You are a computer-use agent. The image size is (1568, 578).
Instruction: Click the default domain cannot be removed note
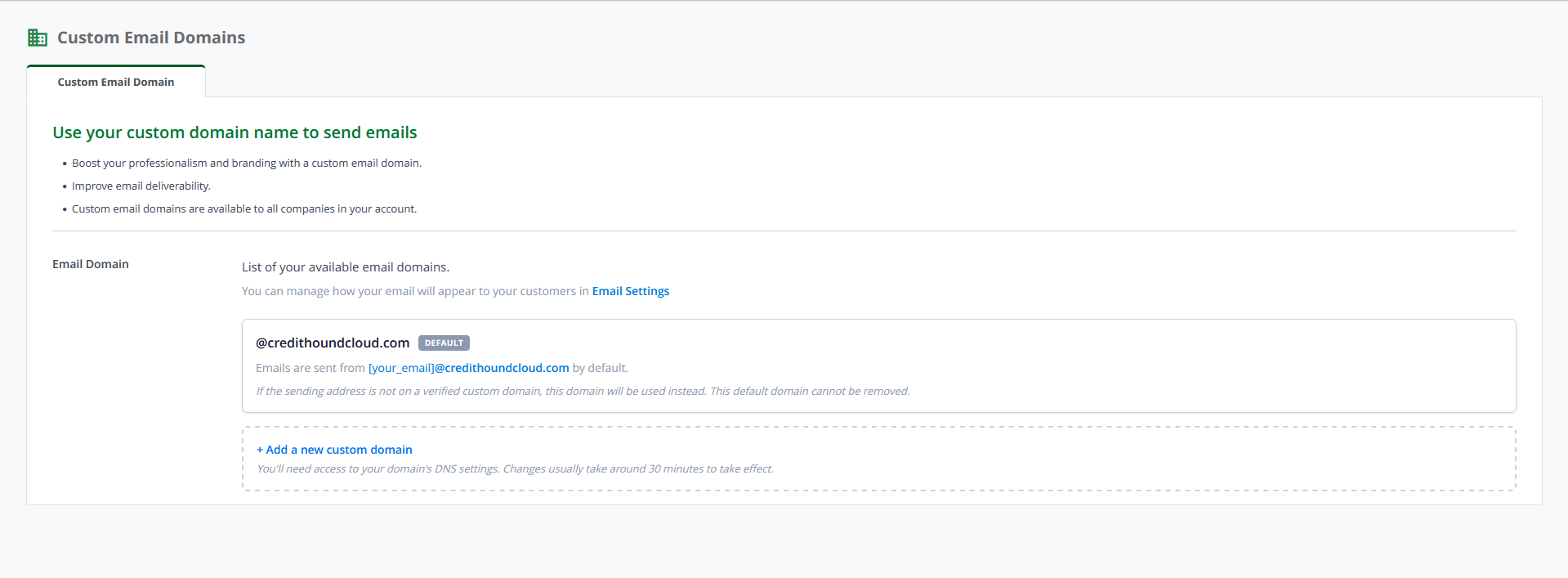coord(583,391)
